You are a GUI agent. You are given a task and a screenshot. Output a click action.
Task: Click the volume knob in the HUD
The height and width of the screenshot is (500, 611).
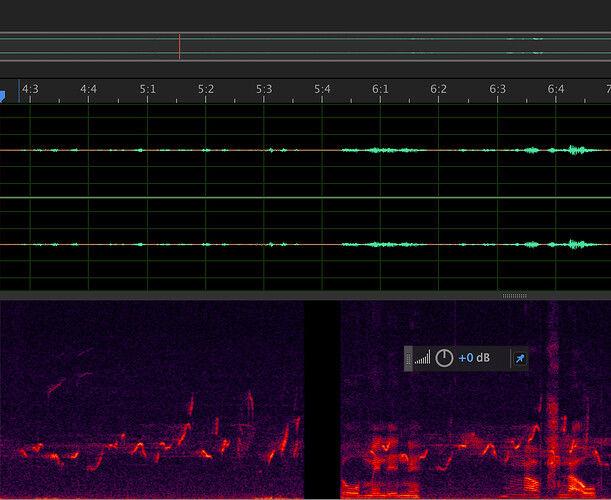point(444,358)
